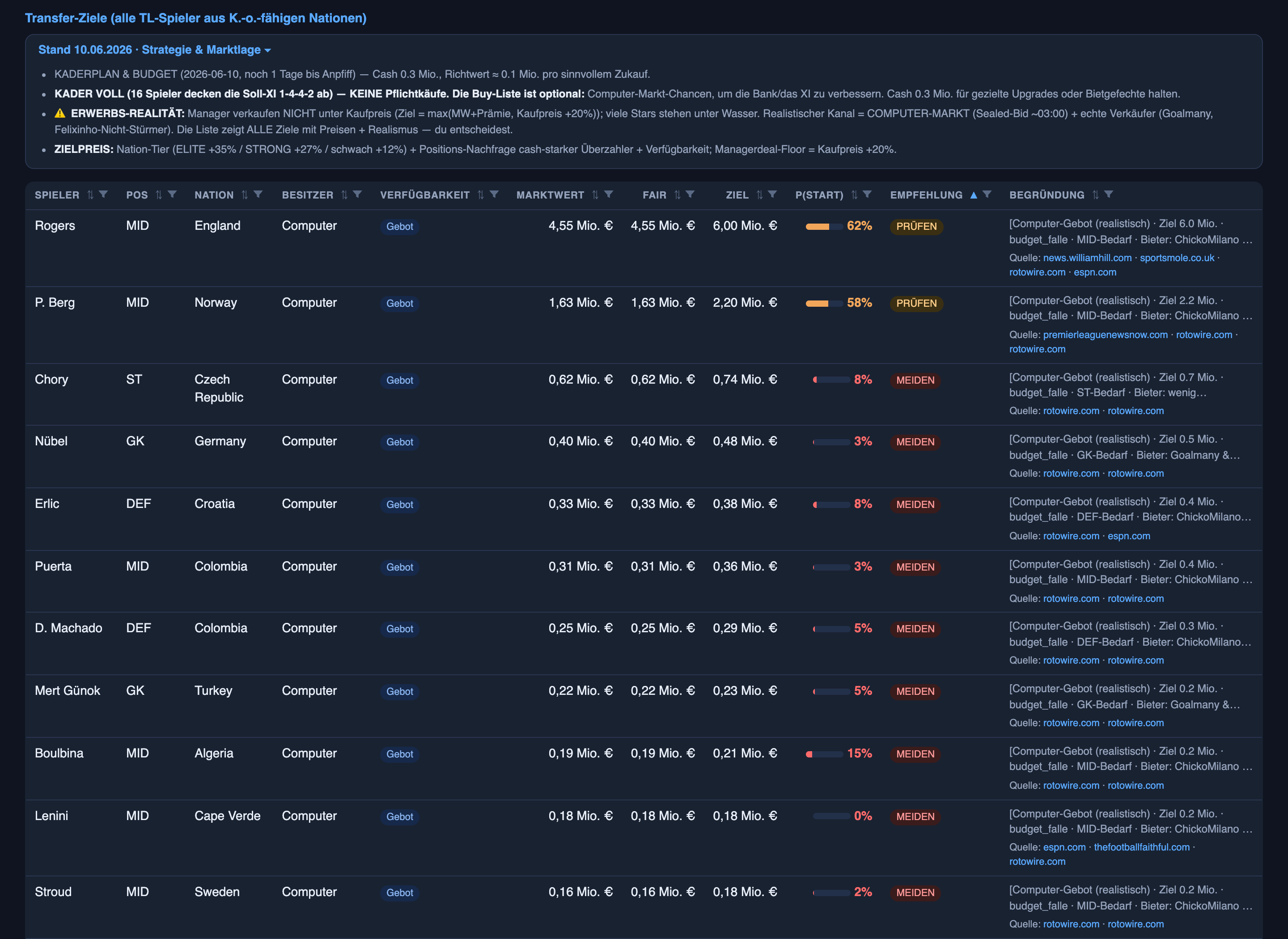Image resolution: width=1288 pixels, height=939 pixels.
Task: Select player name Rogers
Action: 55,226
